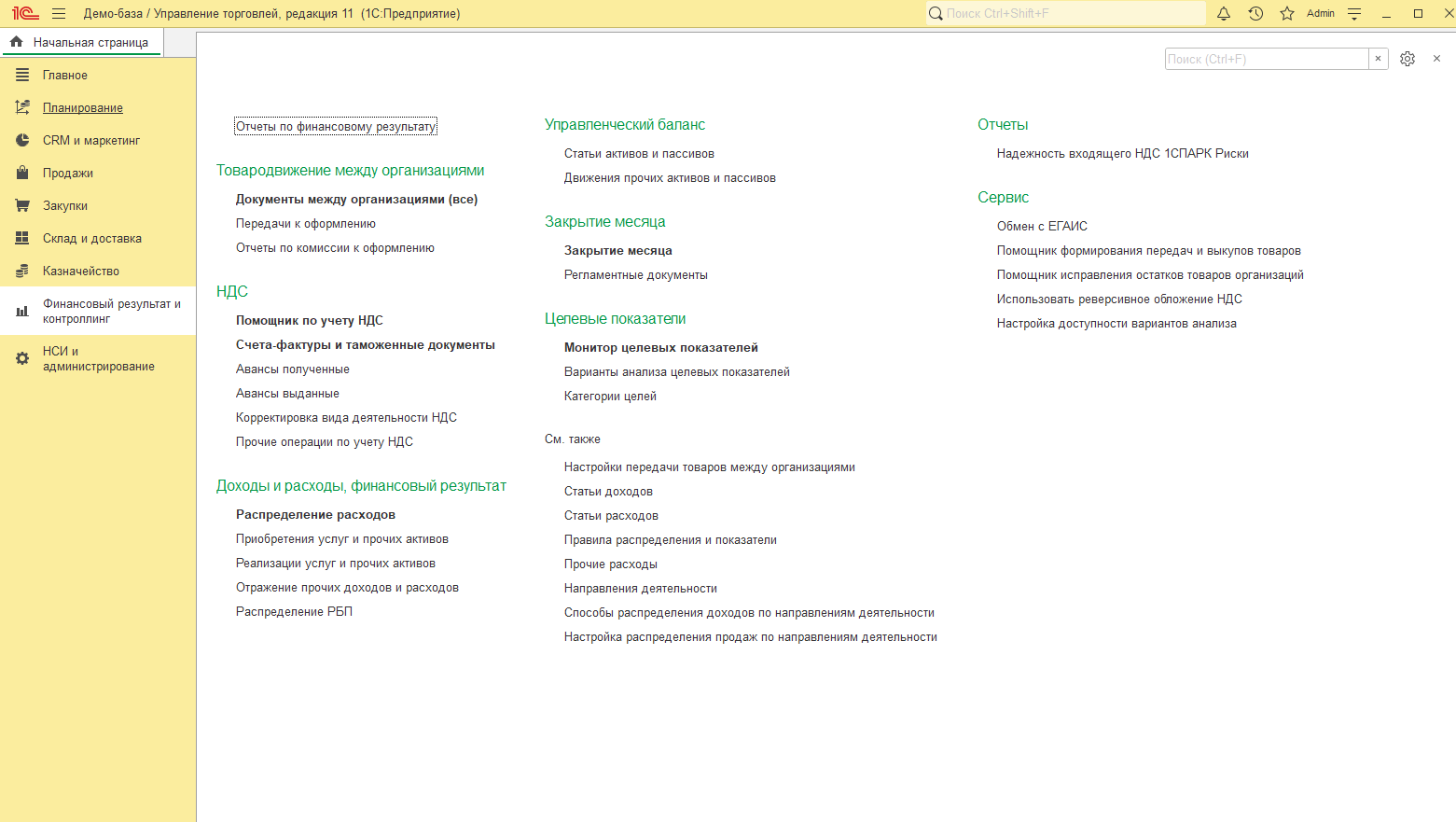This screenshot has width=1456, height=822.
Task: Open menu settings gear icon
Action: (1407, 59)
